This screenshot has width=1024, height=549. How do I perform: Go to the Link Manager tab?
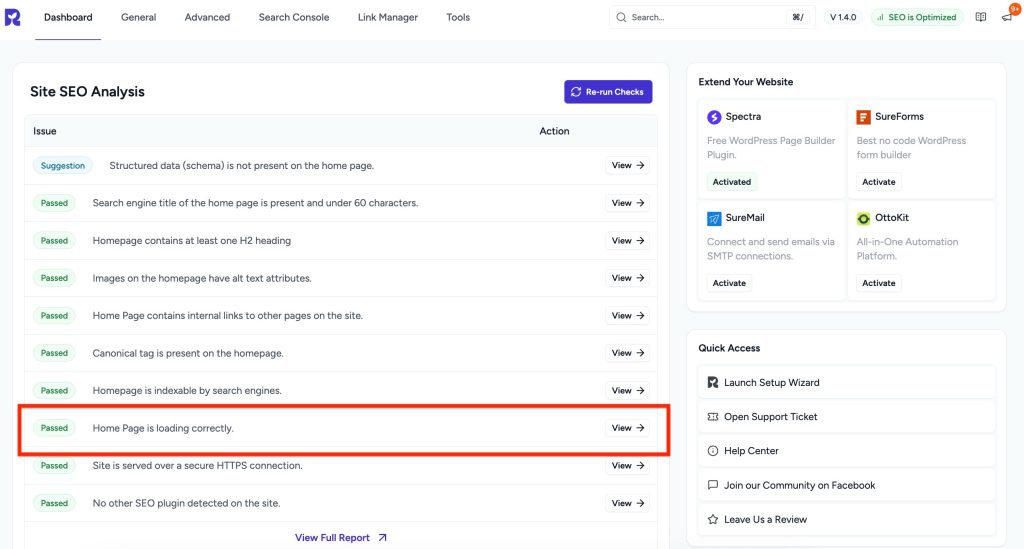(388, 17)
